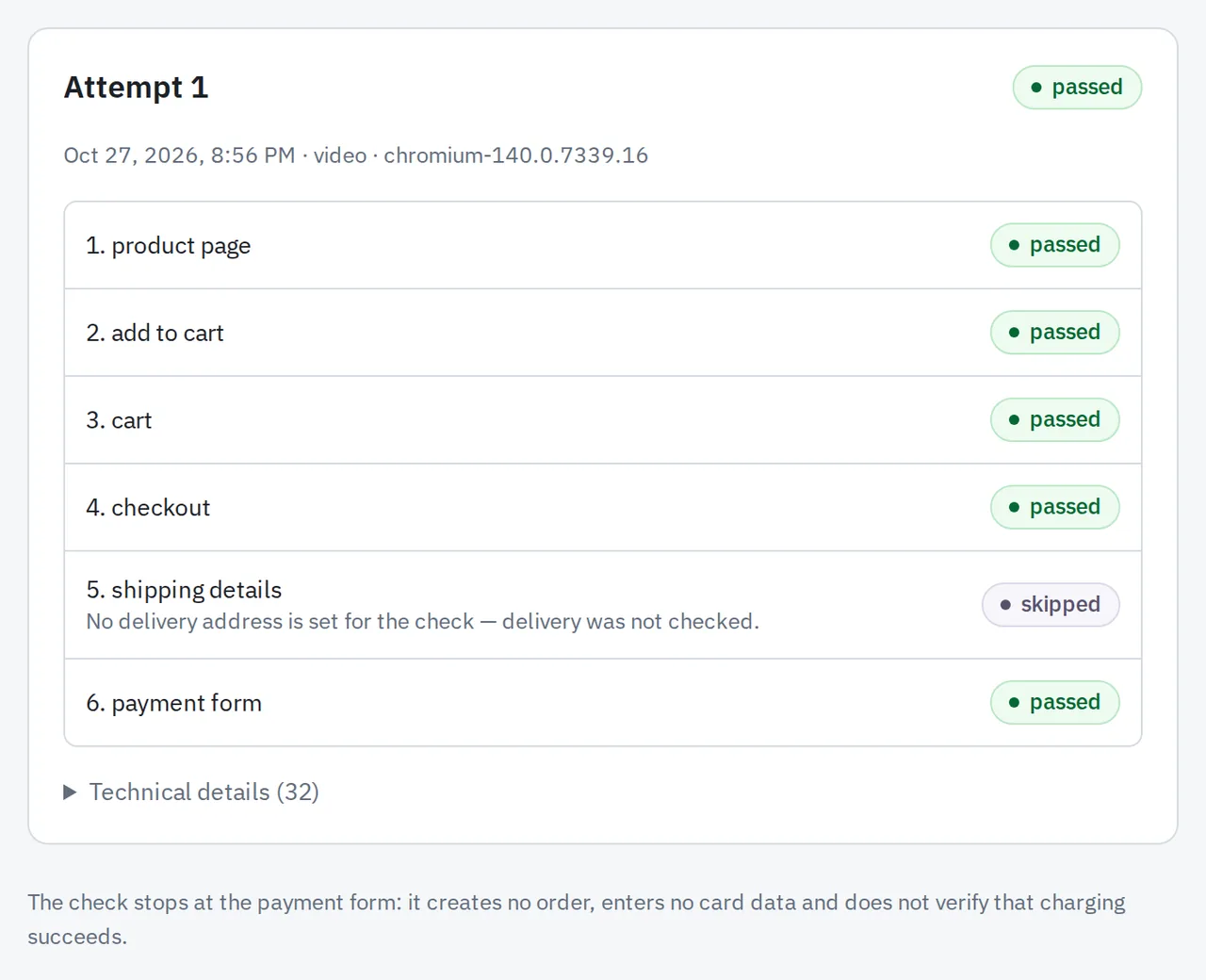The height and width of the screenshot is (980, 1206).
Task: Select the '4. checkout' step
Action: tap(603, 507)
